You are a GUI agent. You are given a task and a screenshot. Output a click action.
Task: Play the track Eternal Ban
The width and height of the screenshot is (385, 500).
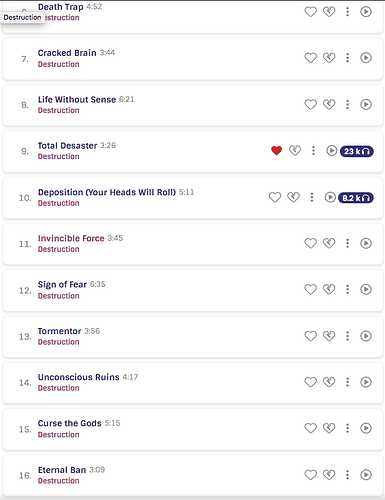366,475
